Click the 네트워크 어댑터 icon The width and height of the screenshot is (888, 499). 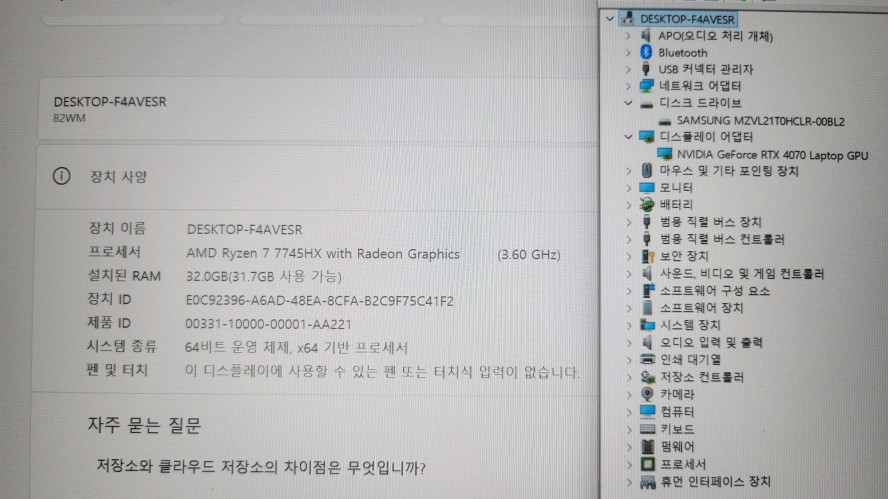click(x=647, y=86)
